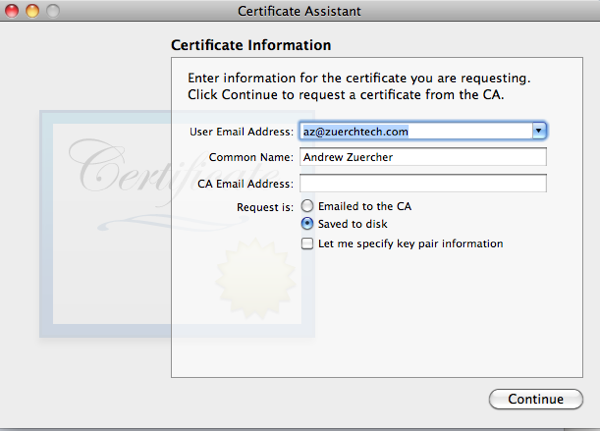Click the dropdown arrow beside the email address
600x431 pixels.
[539, 131]
